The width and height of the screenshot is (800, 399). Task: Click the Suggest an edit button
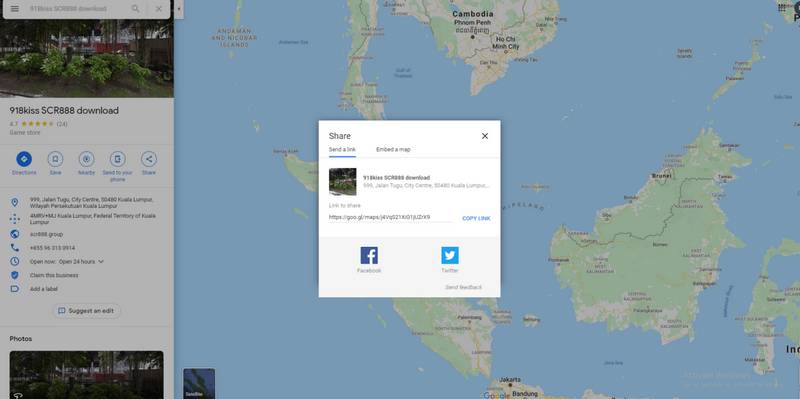coord(86,311)
